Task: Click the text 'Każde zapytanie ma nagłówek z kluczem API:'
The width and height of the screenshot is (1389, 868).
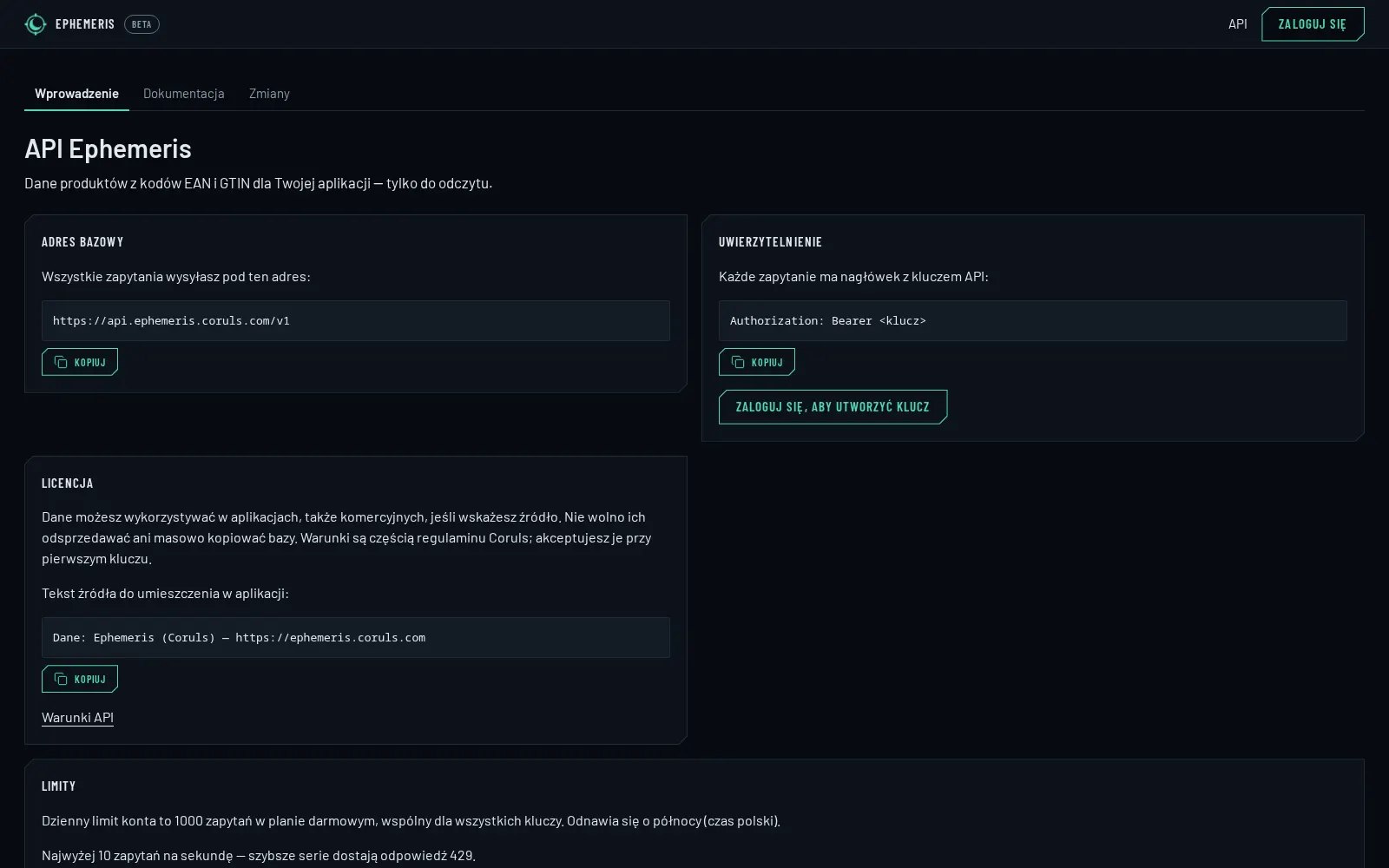Action: (853, 276)
